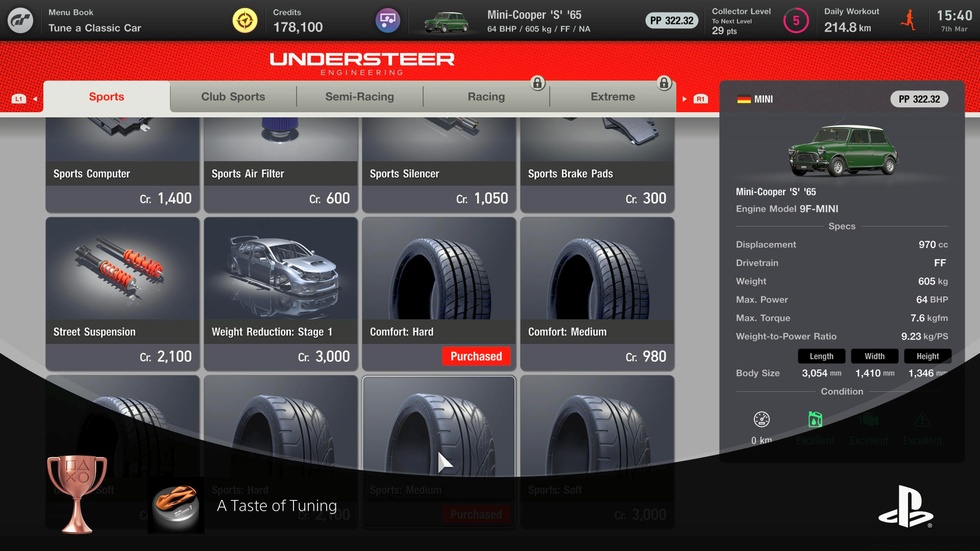Open the Semi-Racing tab
980x551 pixels.
pyautogui.click(x=359, y=97)
